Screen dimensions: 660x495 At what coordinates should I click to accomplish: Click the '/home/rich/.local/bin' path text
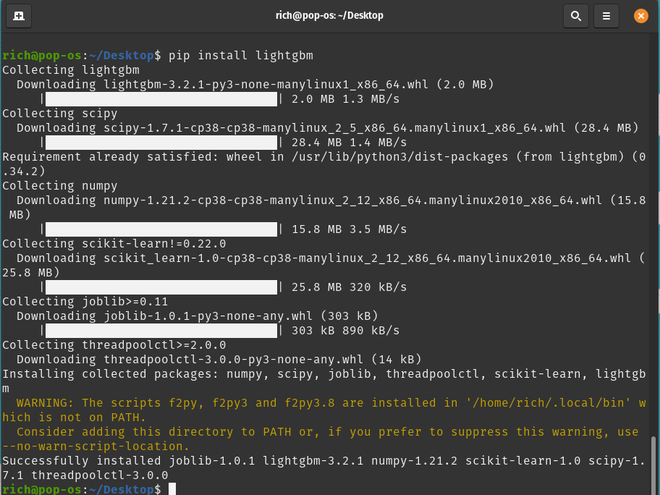click(x=548, y=403)
